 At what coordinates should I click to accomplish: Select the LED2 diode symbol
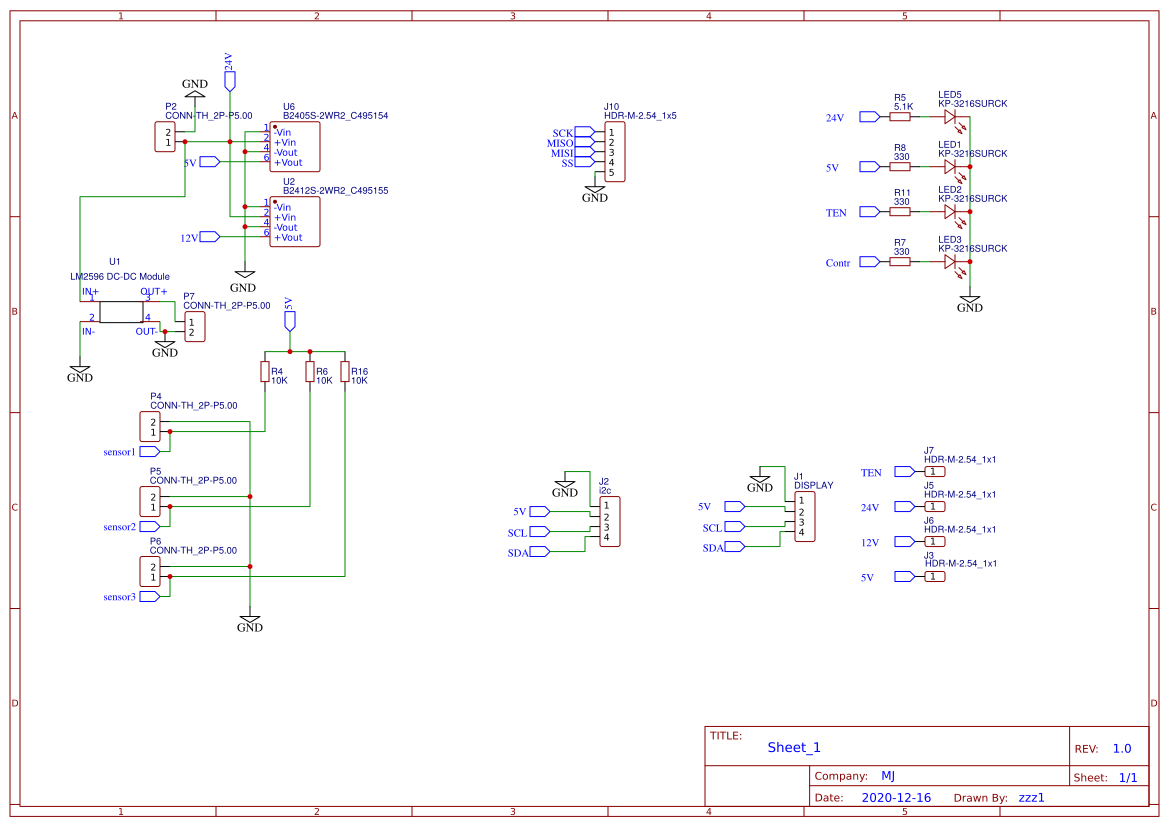[x=951, y=213]
